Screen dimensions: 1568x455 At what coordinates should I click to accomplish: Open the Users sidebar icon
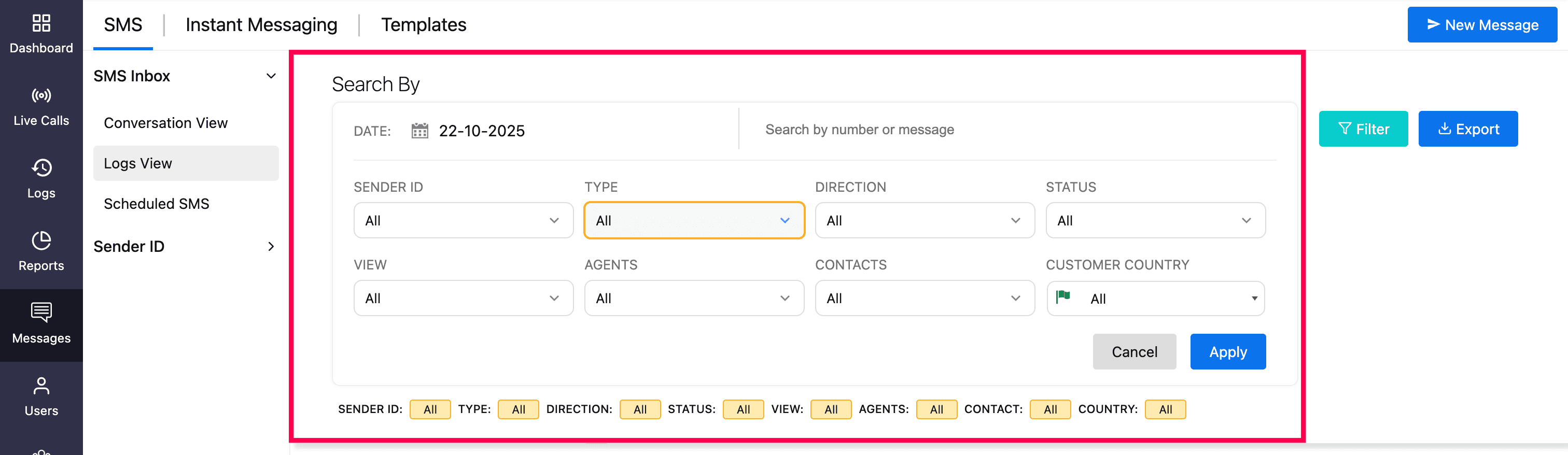[41, 386]
